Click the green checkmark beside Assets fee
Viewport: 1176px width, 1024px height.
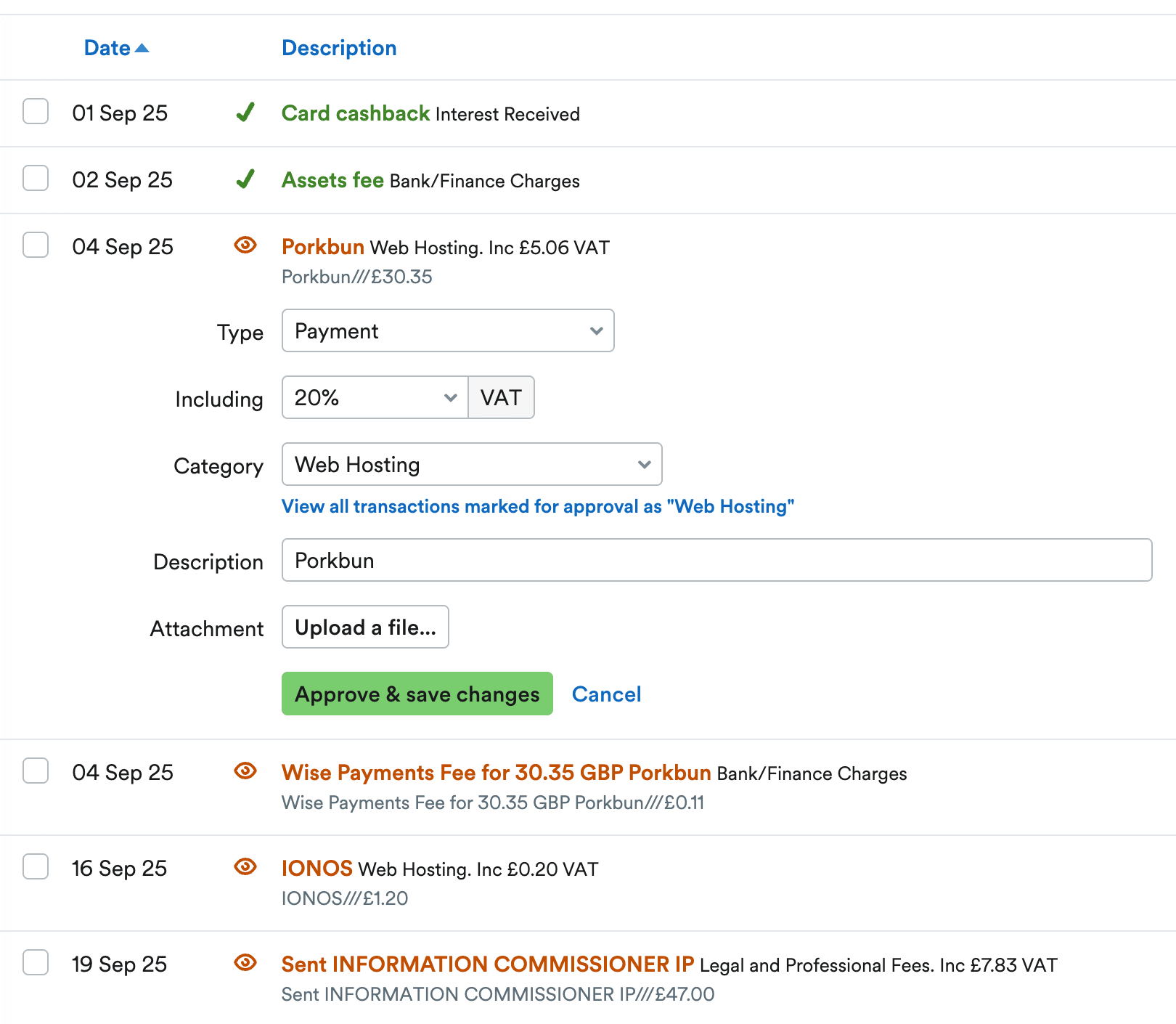coord(245,179)
